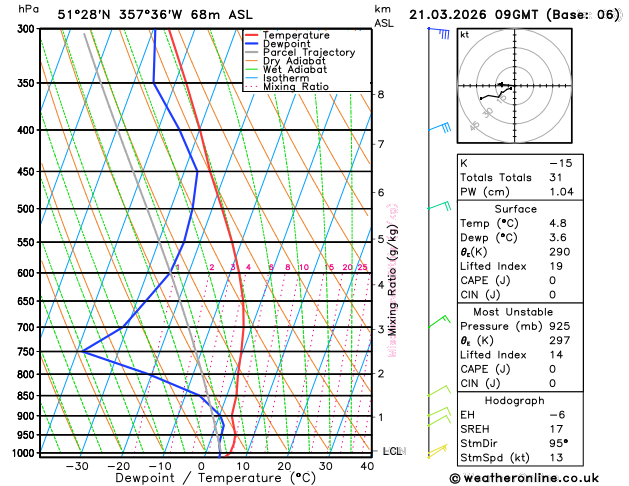629x486 pixels.
Task: Click the 0 temperature axis label
Action: 201,466
